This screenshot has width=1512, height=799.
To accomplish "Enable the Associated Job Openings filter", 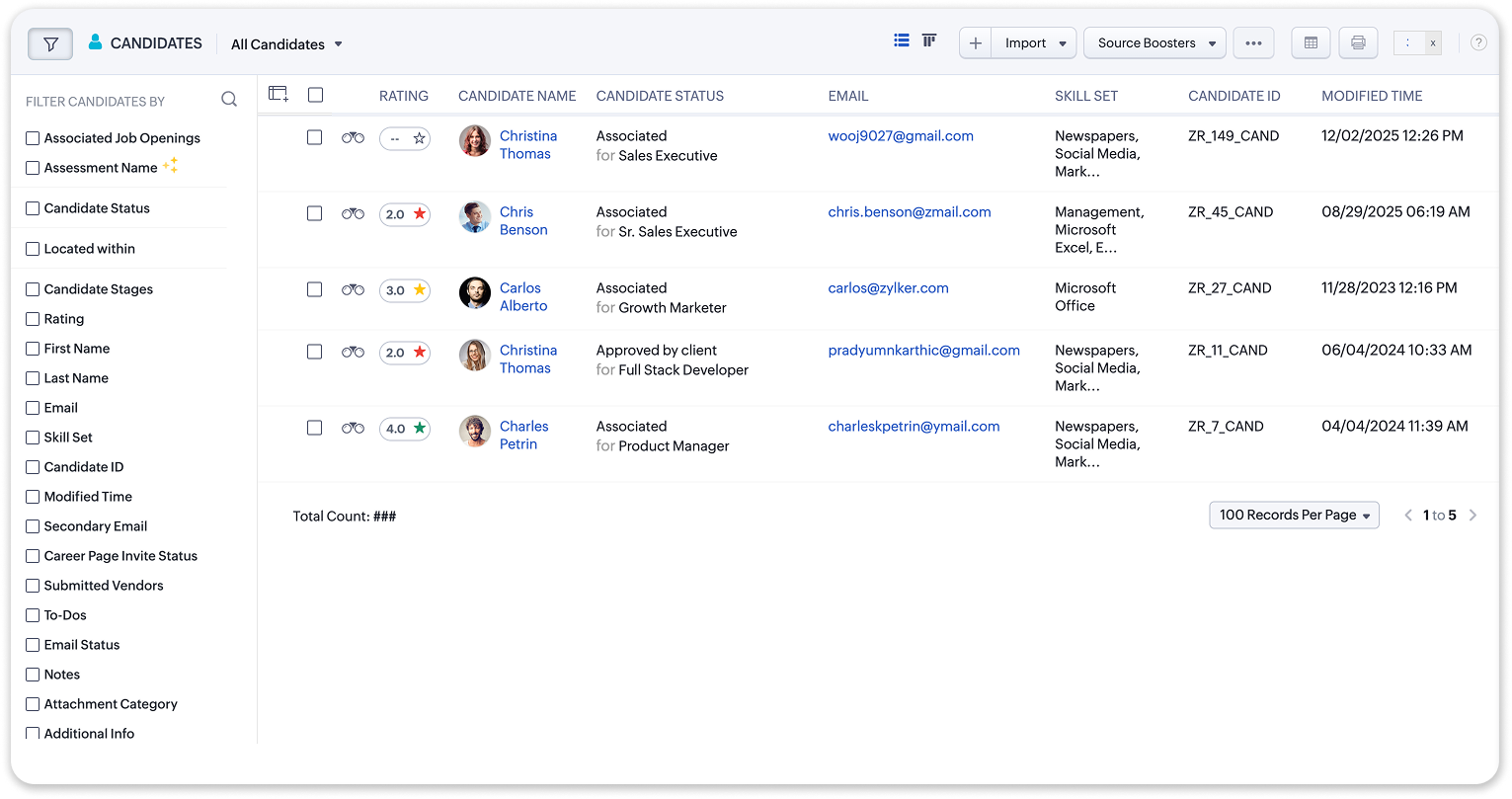I will (33, 138).
